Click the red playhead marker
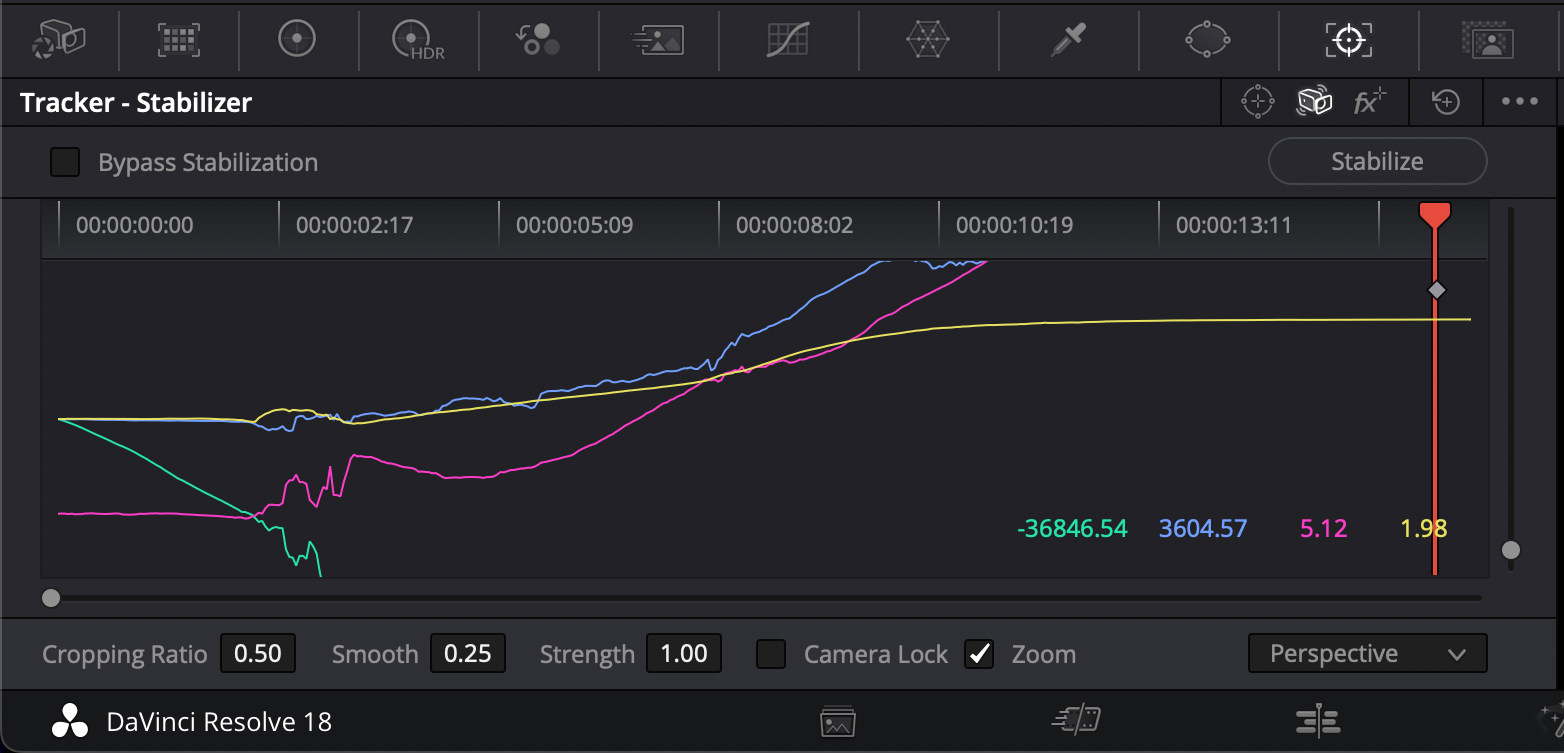Viewport: 1564px width, 753px height. tap(1435, 213)
